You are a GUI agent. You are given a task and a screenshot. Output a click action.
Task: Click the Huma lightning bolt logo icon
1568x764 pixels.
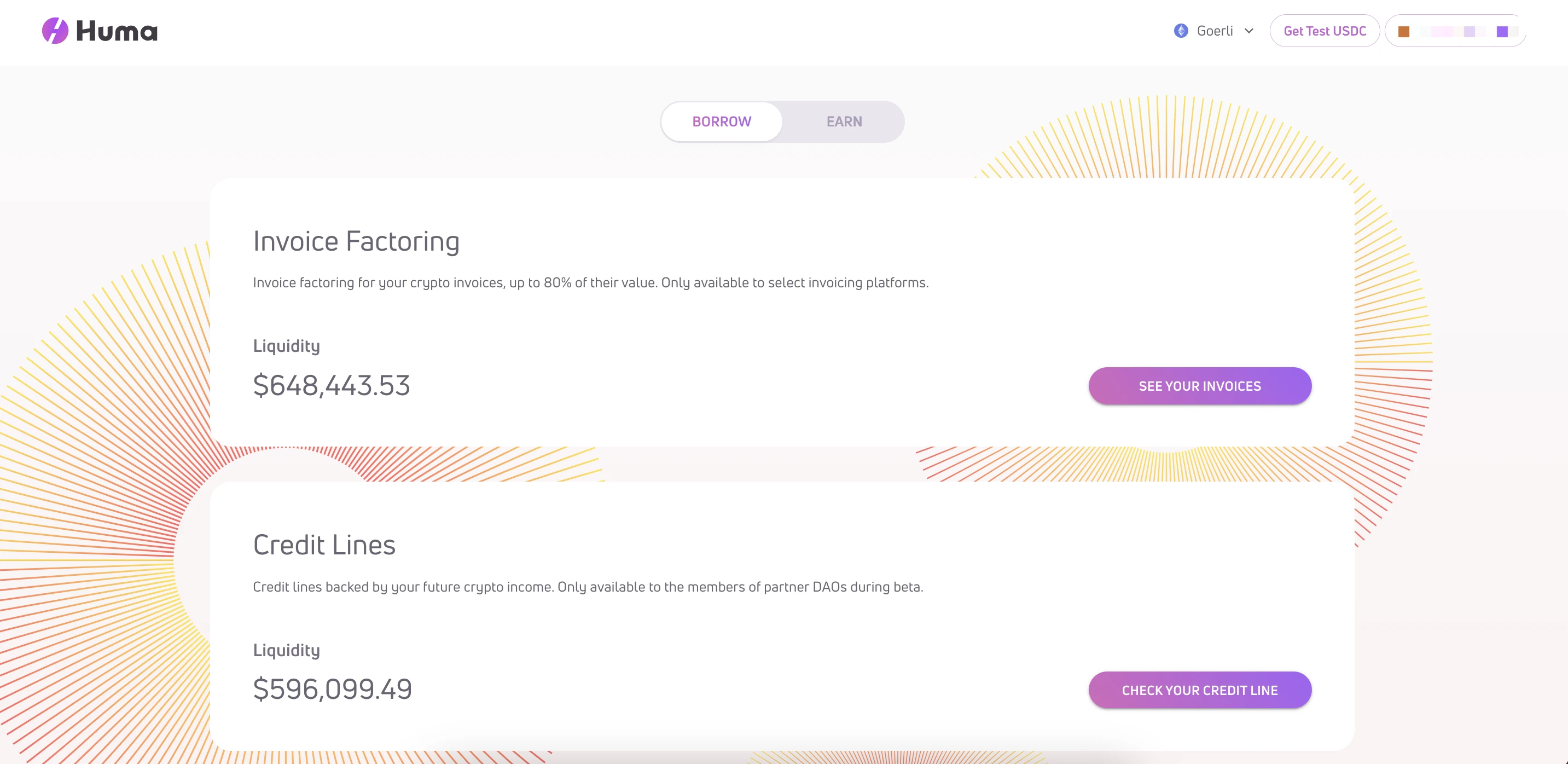point(55,31)
